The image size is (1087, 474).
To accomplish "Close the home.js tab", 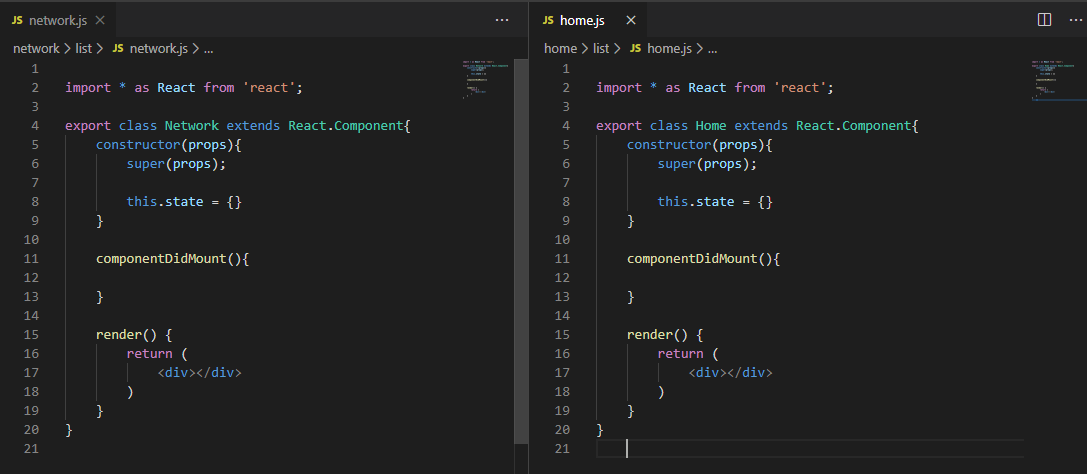I will click(630, 20).
